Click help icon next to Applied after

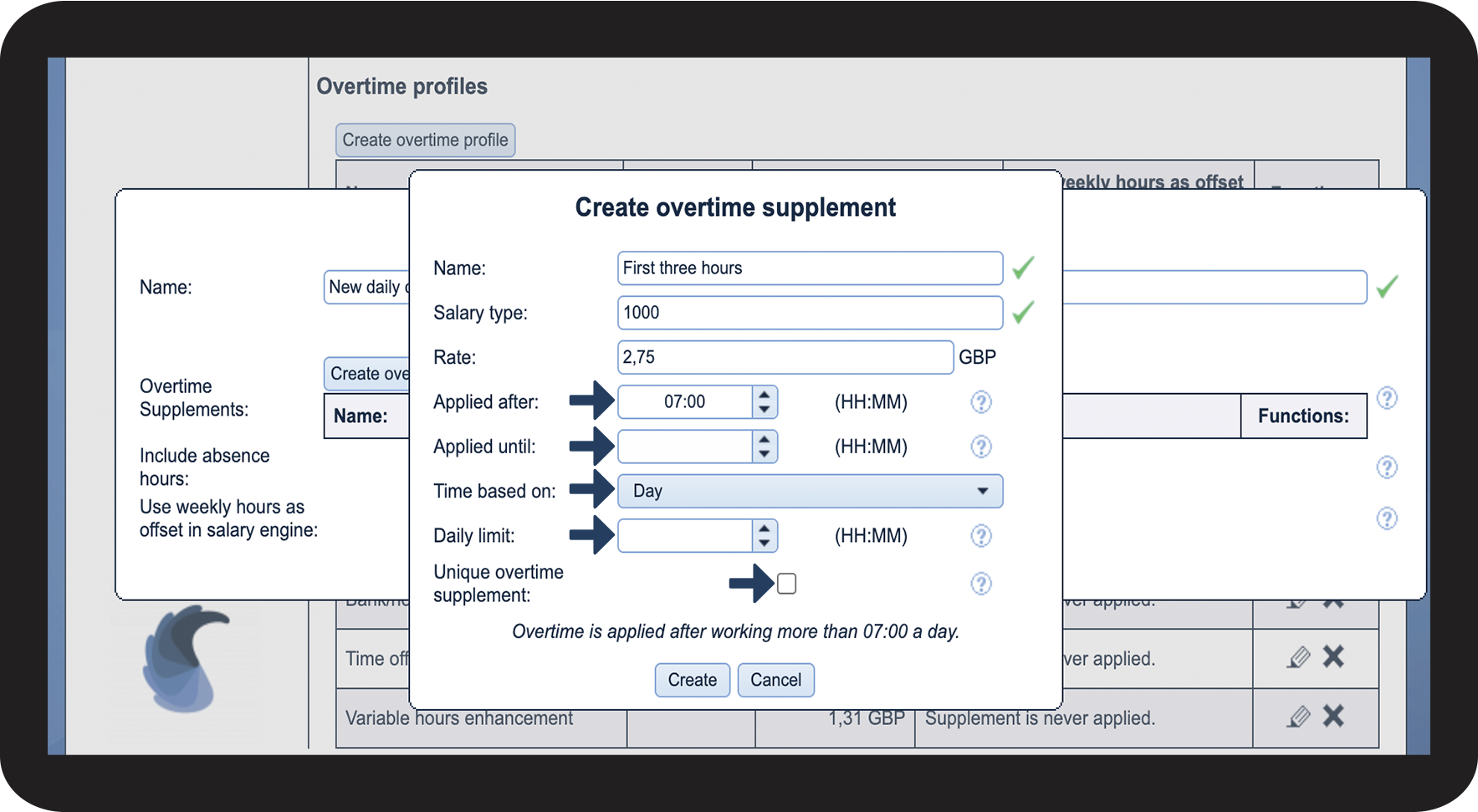(x=980, y=402)
